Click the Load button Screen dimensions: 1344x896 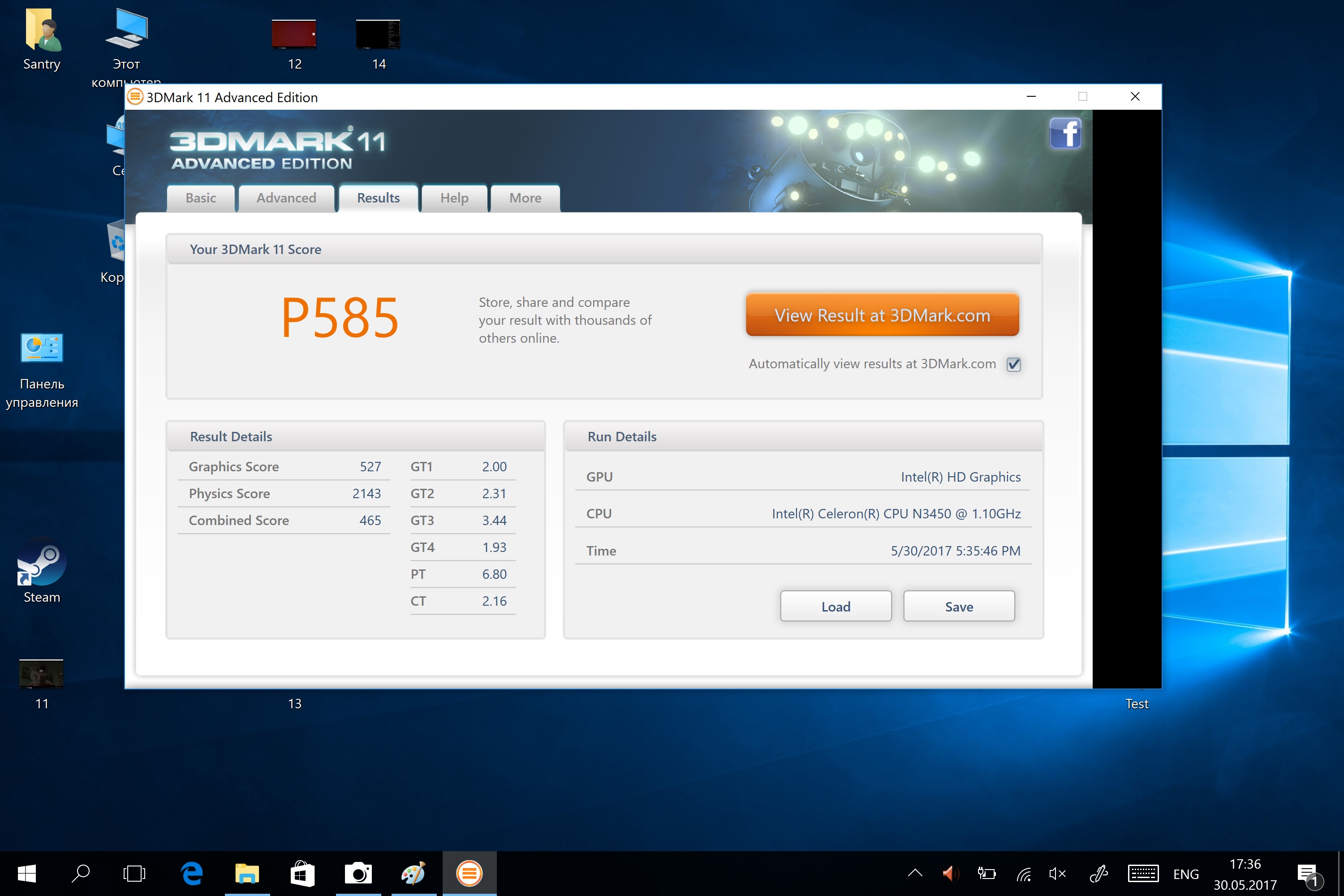[836, 606]
